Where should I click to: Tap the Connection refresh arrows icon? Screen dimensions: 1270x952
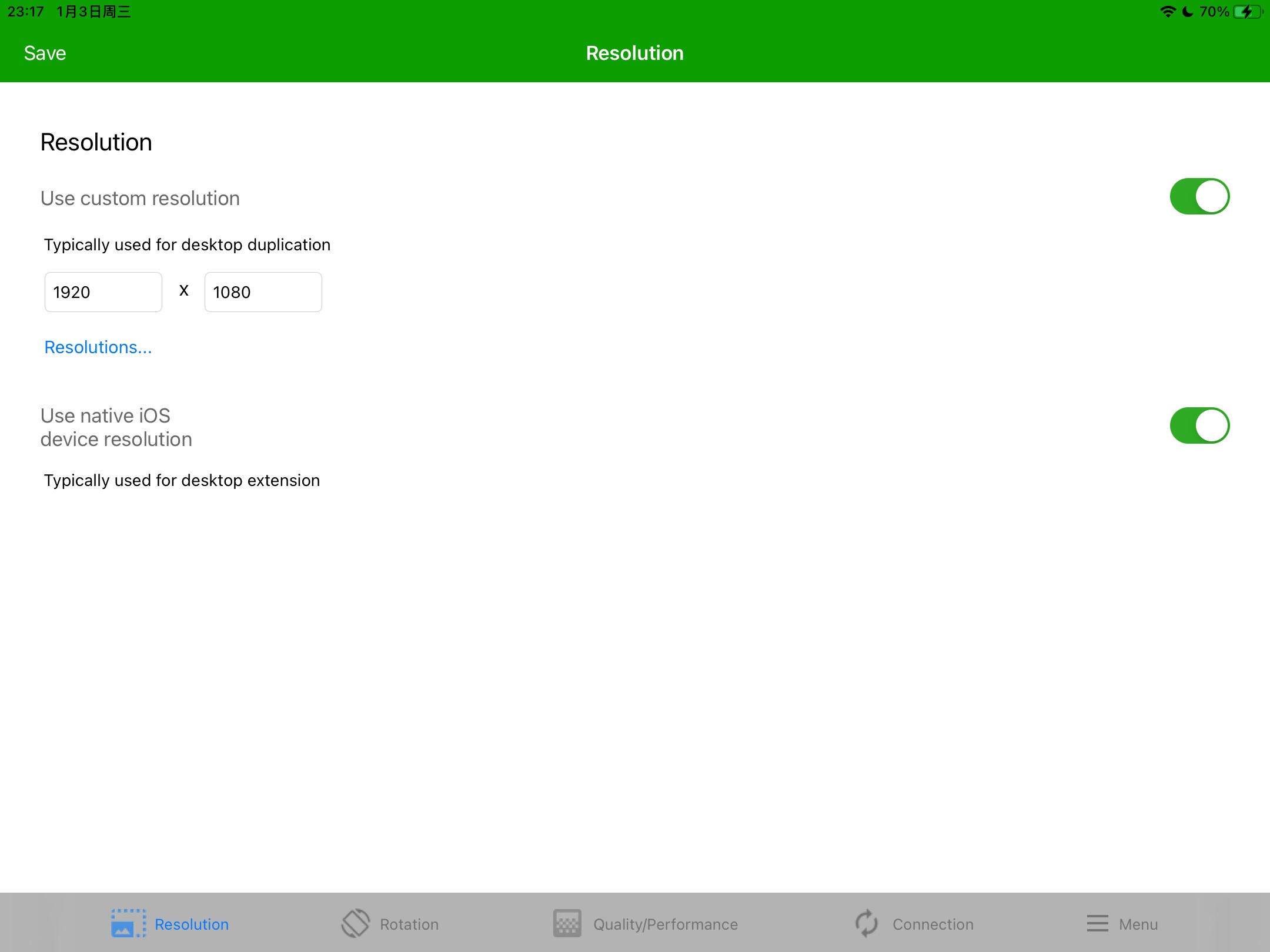point(866,923)
